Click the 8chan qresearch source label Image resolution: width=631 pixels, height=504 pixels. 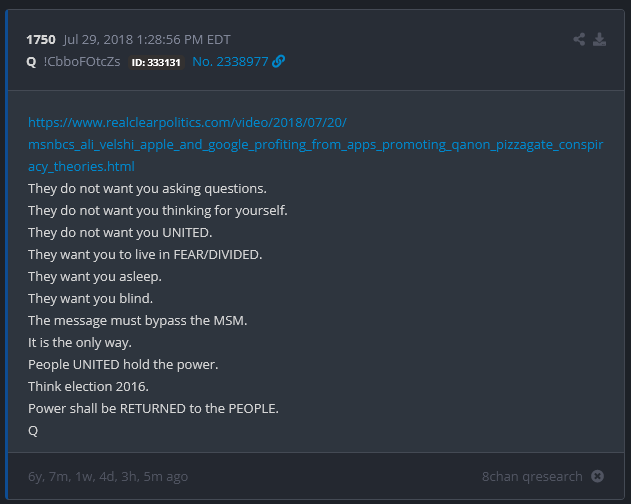click(x=531, y=477)
